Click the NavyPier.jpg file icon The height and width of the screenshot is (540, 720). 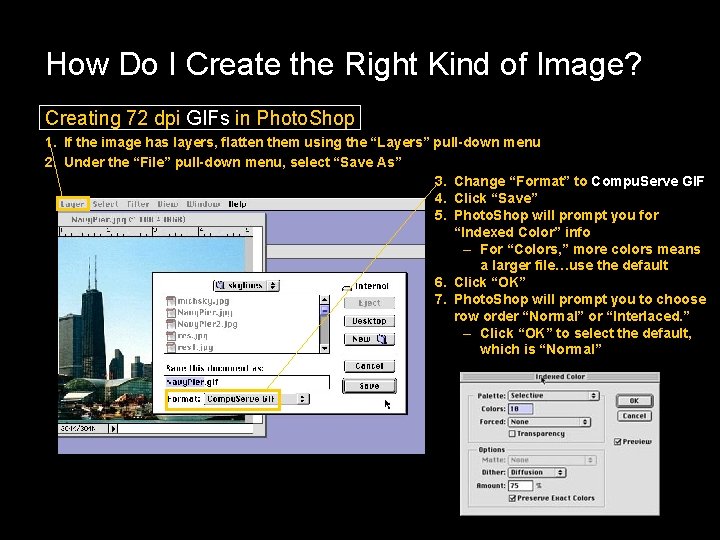pos(171,313)
